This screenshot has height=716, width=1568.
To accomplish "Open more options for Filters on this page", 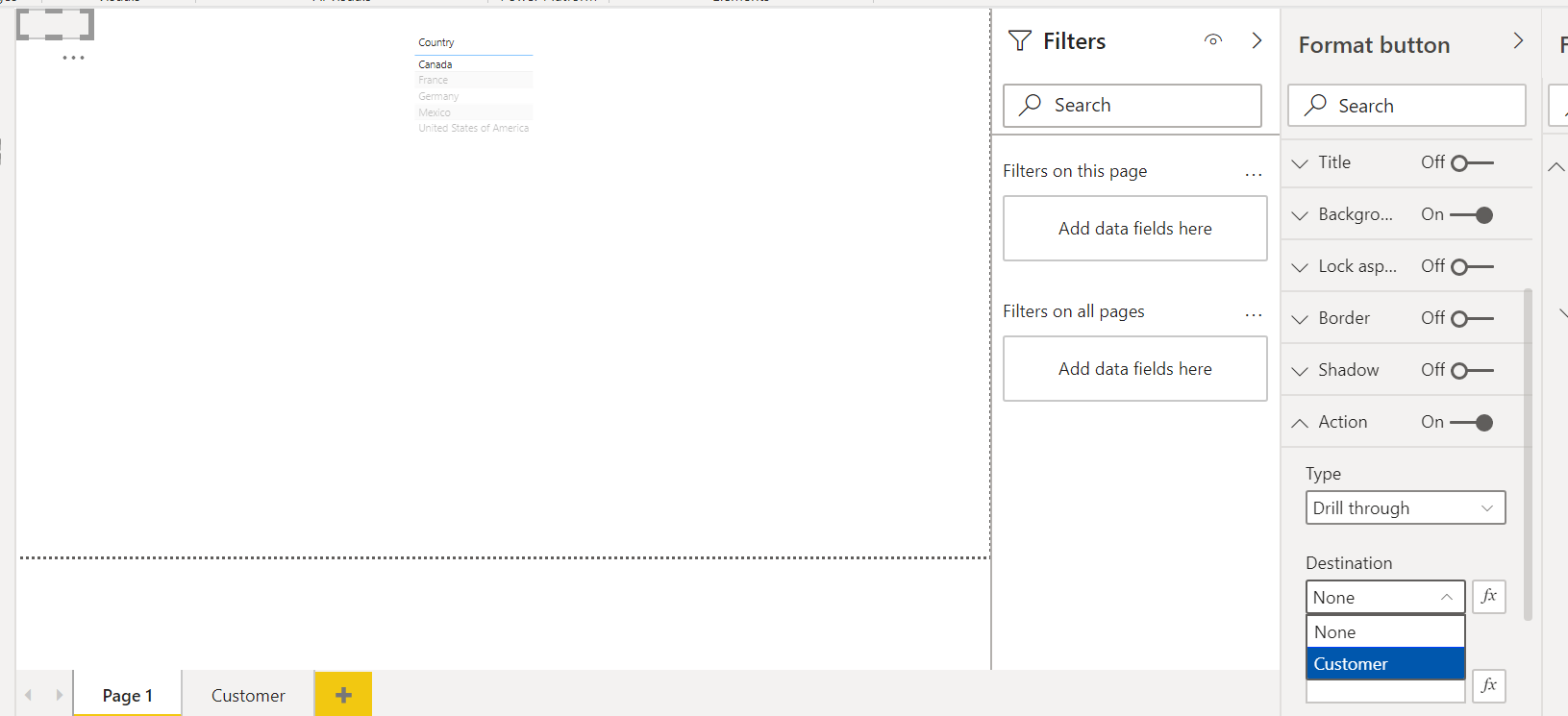I will click(1254, 174).
